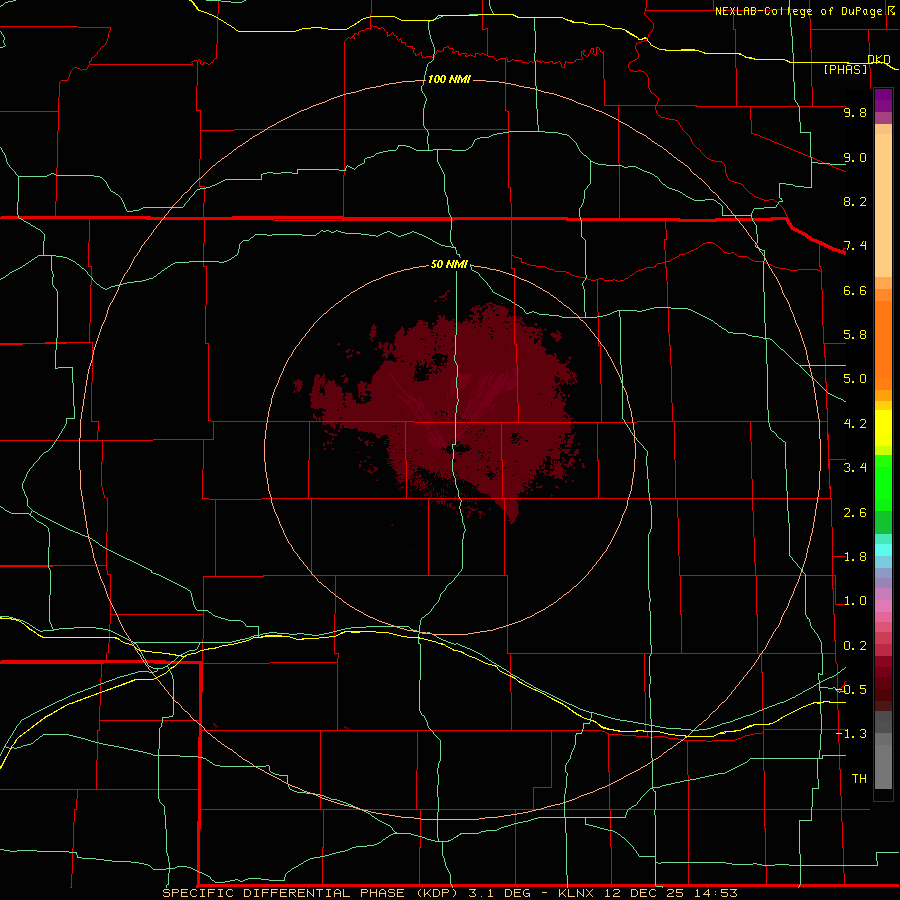900x900 pixels.
Task: Click the bright green segment of color bar
Action: pyautogui.click(x=883, y=483)
